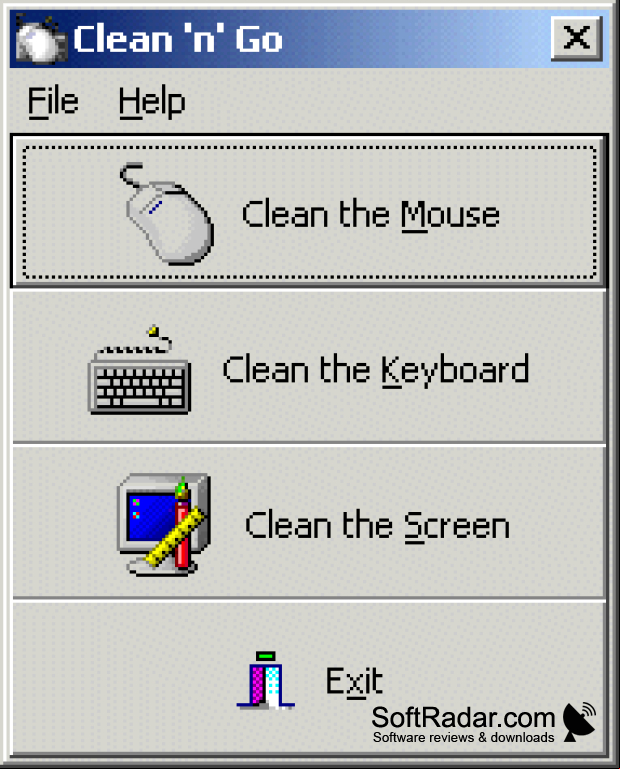The image size is (620, 769).
Task: Open the File menu
Action: pos(53,102)
